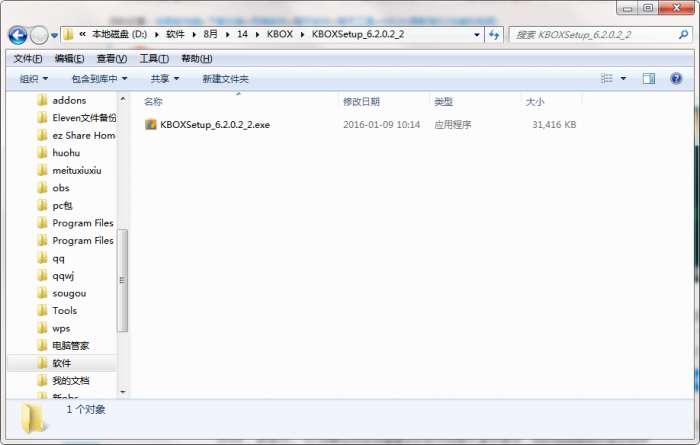Click the date 2016-01-09 10:14 cell

[x=381, y=125]
